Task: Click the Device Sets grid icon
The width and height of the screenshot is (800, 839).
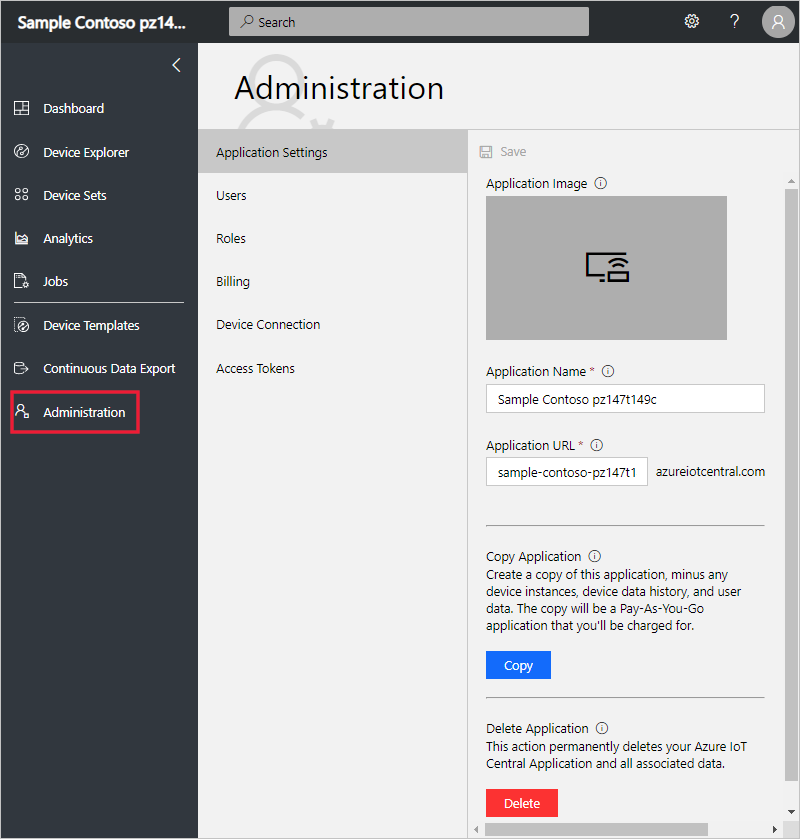Action: tap(21, 195)
